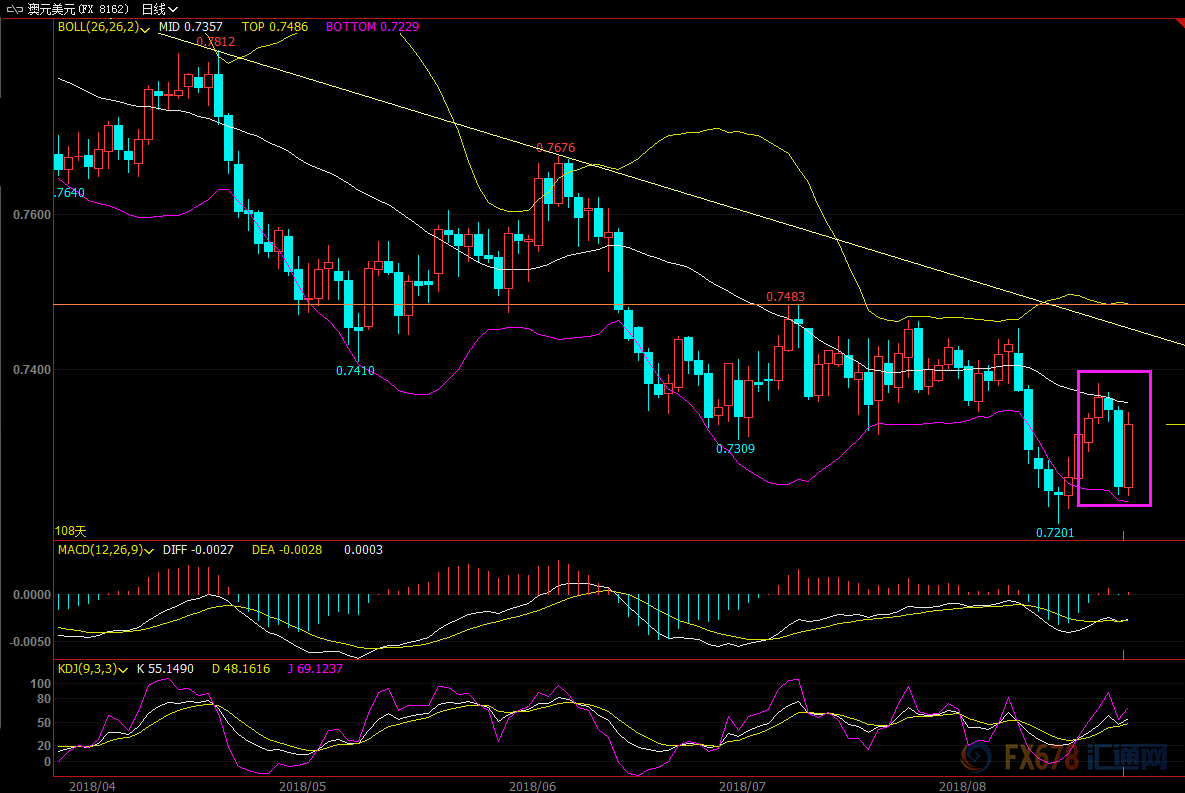1185x793 pixels.
Task: Select the TOP 0.7486 value
Action: point(274,27)
